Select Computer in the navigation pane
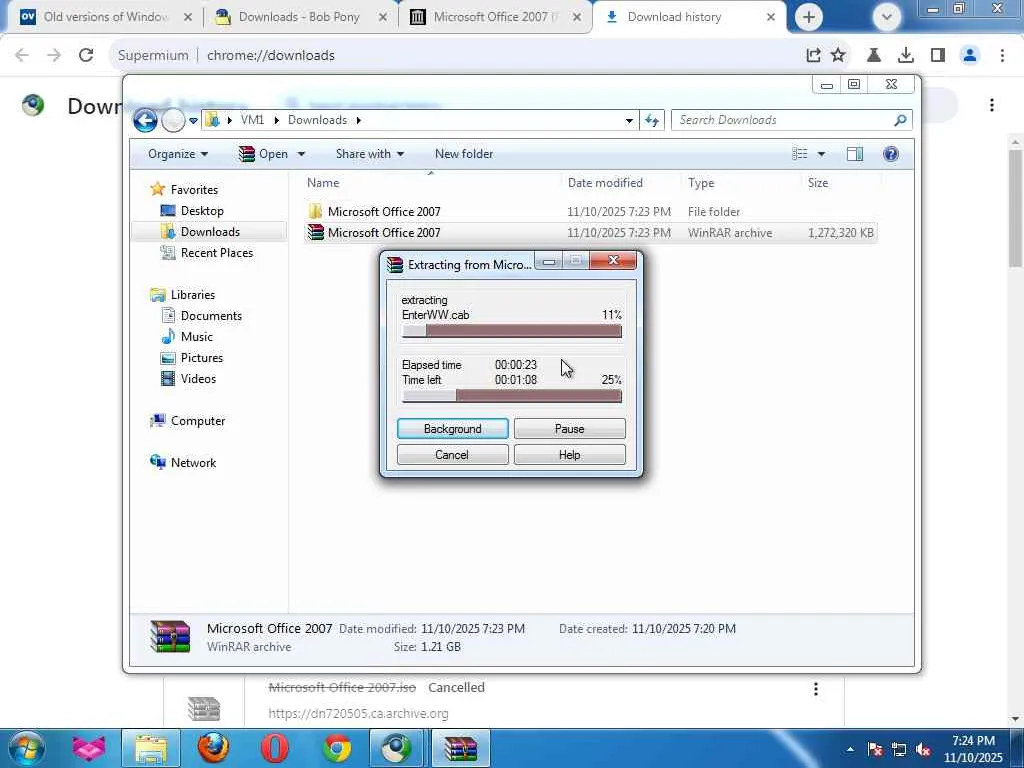Screen dimensions: 1024x768 [x=197, y=421]
